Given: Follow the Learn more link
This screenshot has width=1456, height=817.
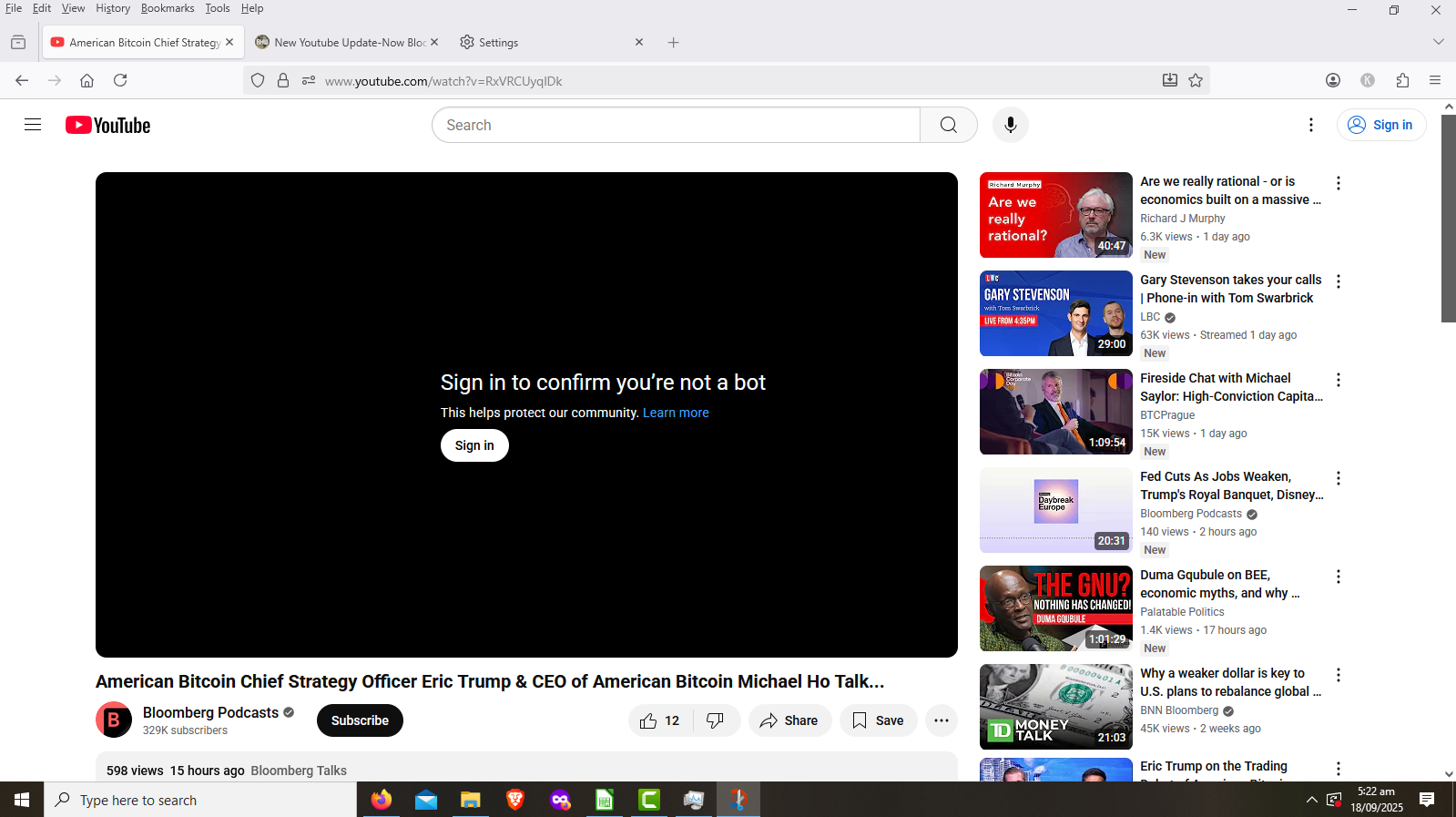Looking at the screenshot, I should click(676, 413).
